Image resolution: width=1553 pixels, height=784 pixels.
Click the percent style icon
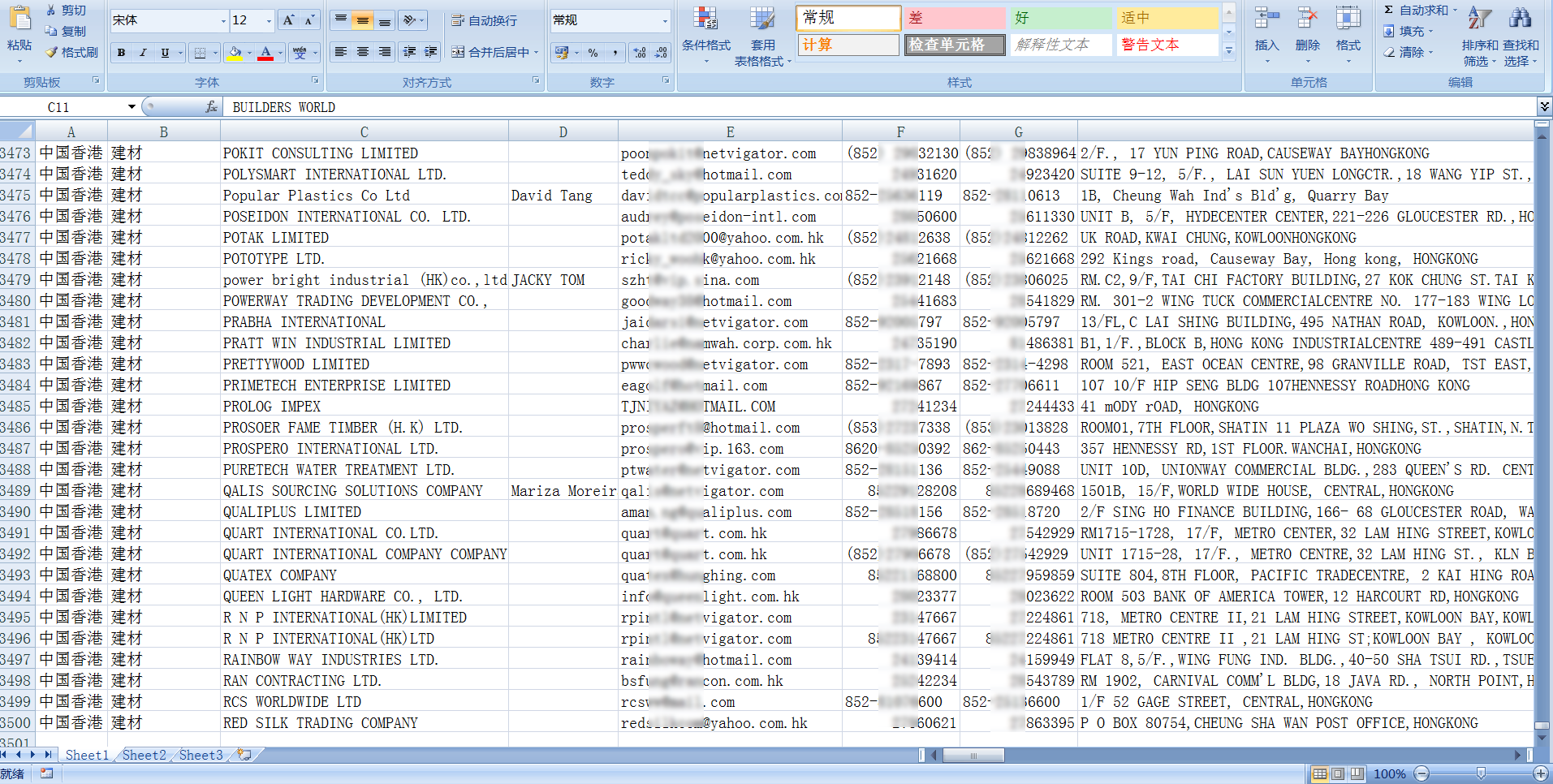593,53
